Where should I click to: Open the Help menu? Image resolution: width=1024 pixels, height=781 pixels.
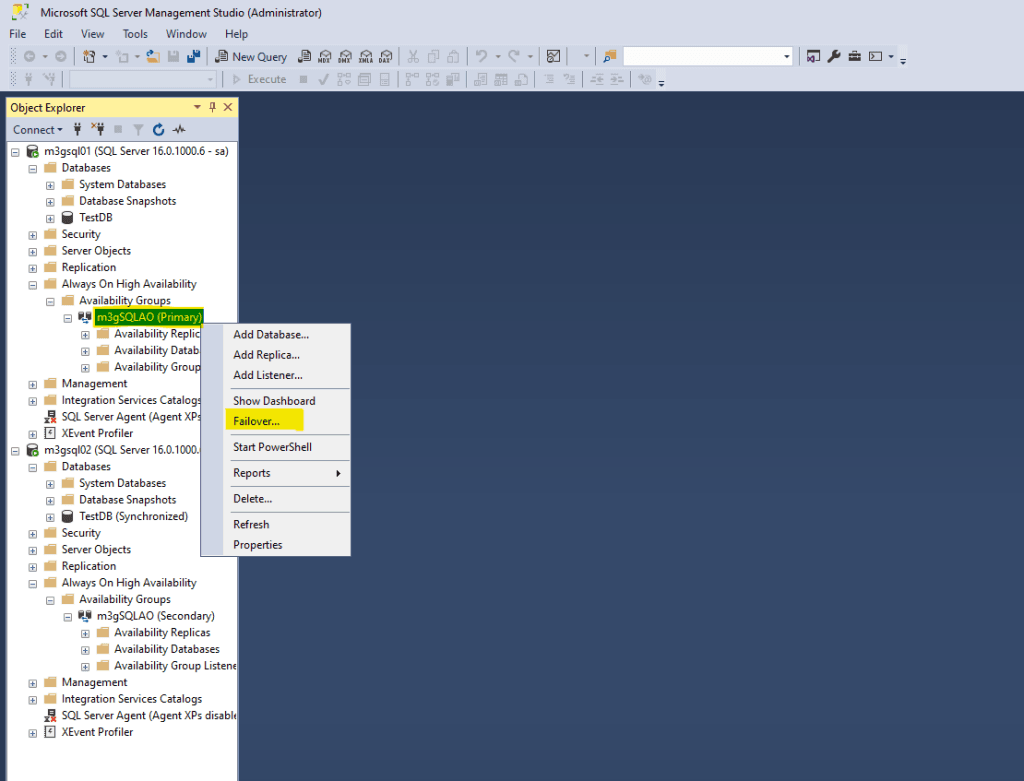(236, 34)
